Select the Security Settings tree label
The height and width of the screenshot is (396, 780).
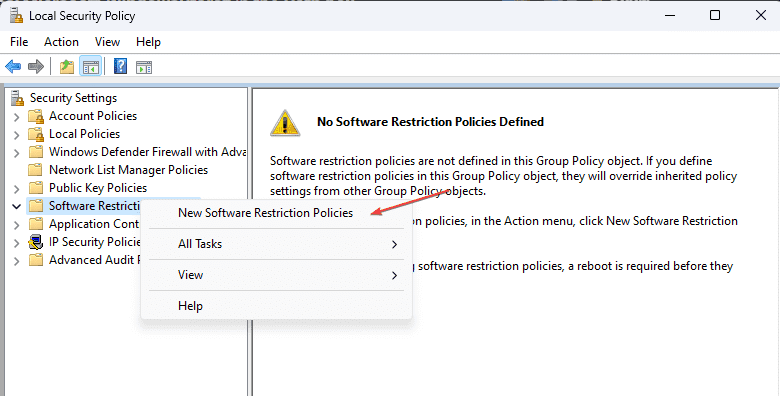(73, 98)
